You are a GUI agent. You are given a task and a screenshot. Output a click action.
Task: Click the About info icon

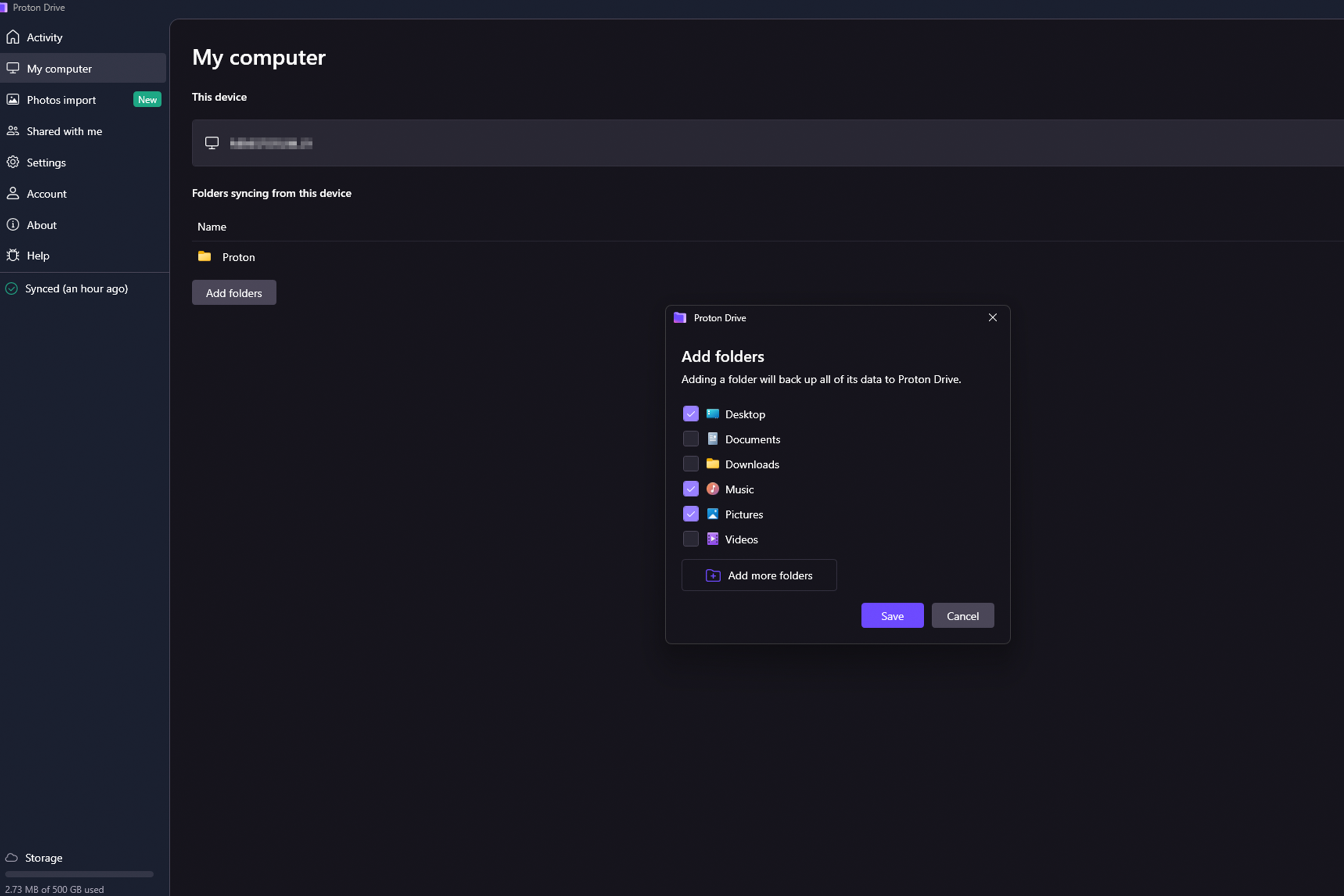pos(13,224)
